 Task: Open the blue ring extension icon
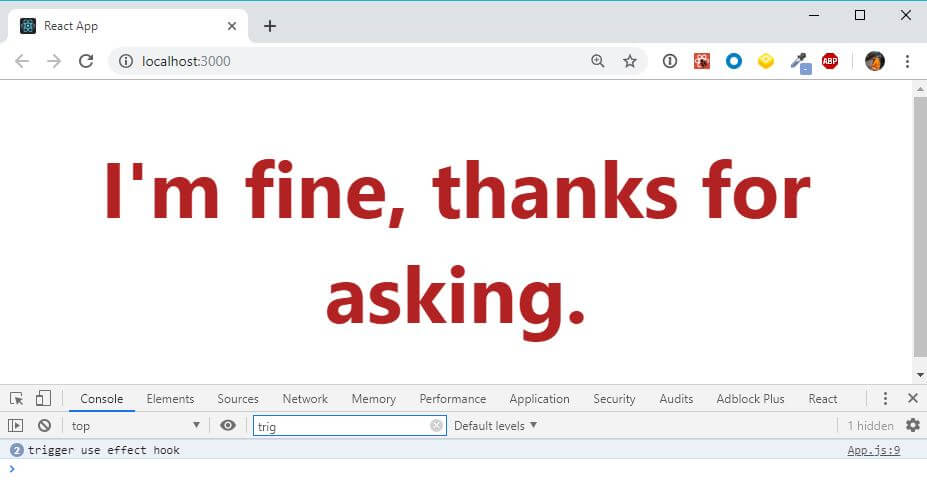pos(734,61)
